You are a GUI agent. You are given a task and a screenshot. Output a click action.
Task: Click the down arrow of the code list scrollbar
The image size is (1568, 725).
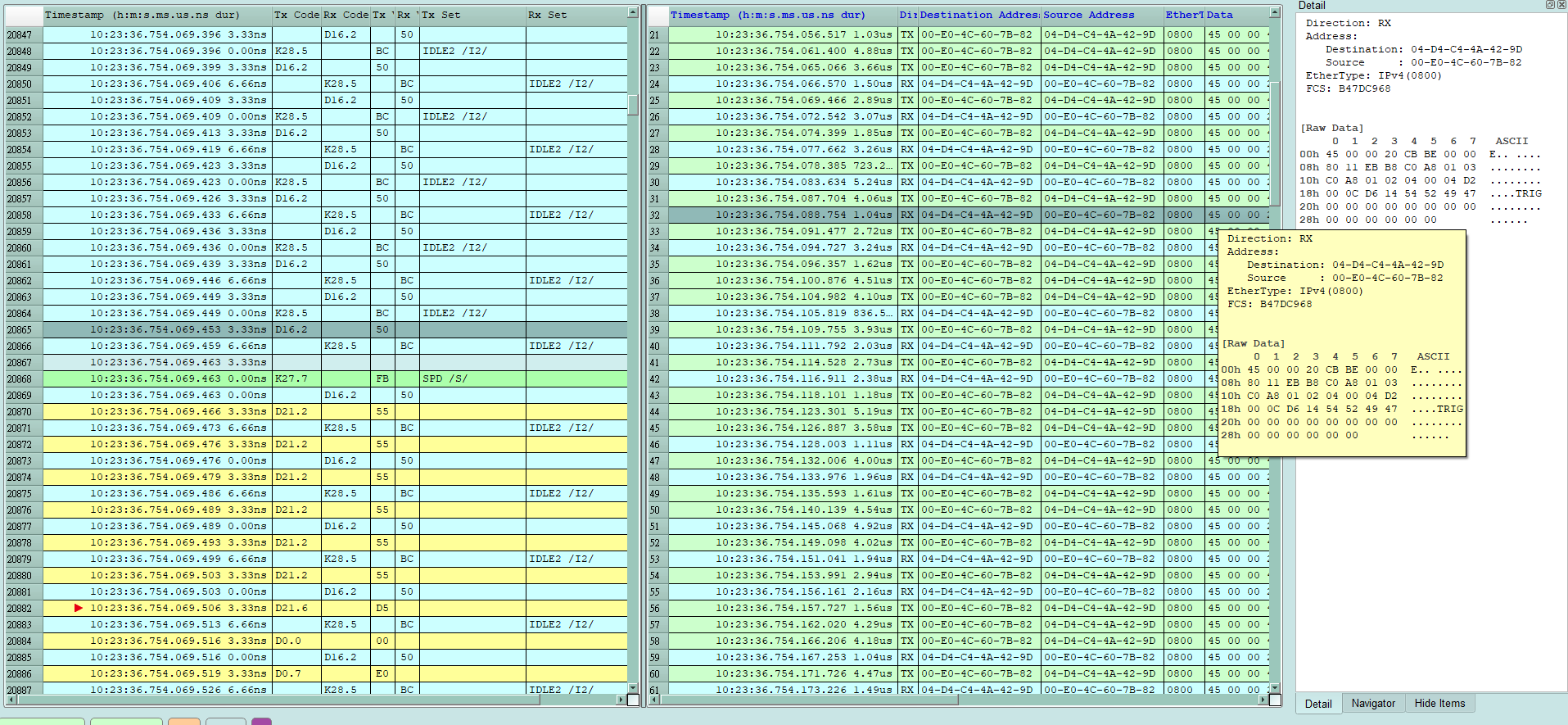tap(633, 687)
